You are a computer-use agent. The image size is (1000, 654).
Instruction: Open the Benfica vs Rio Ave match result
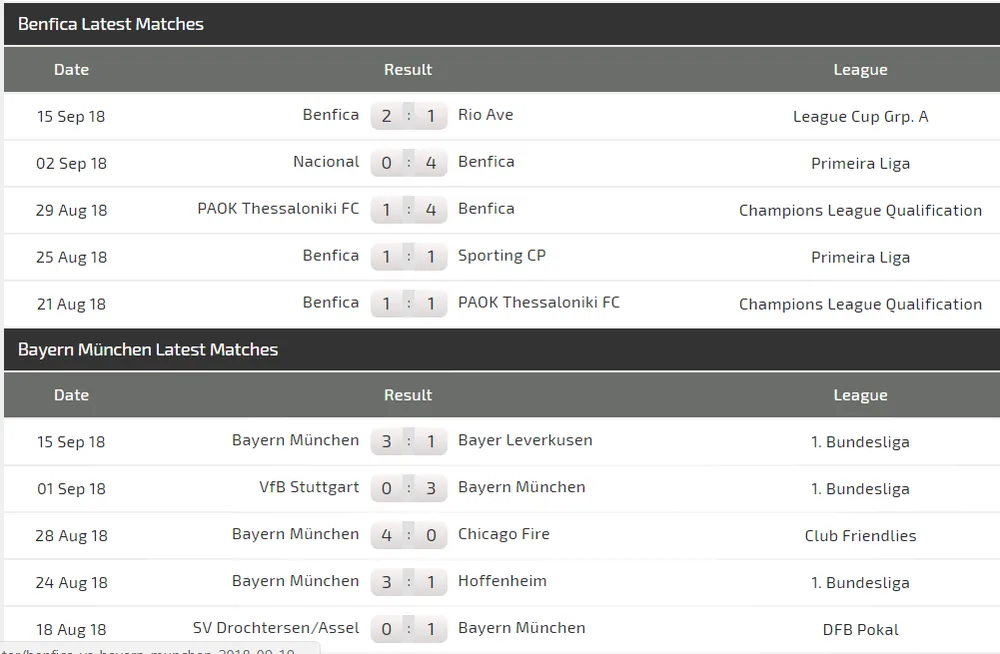pyautogui.click(x=408, y=115)
